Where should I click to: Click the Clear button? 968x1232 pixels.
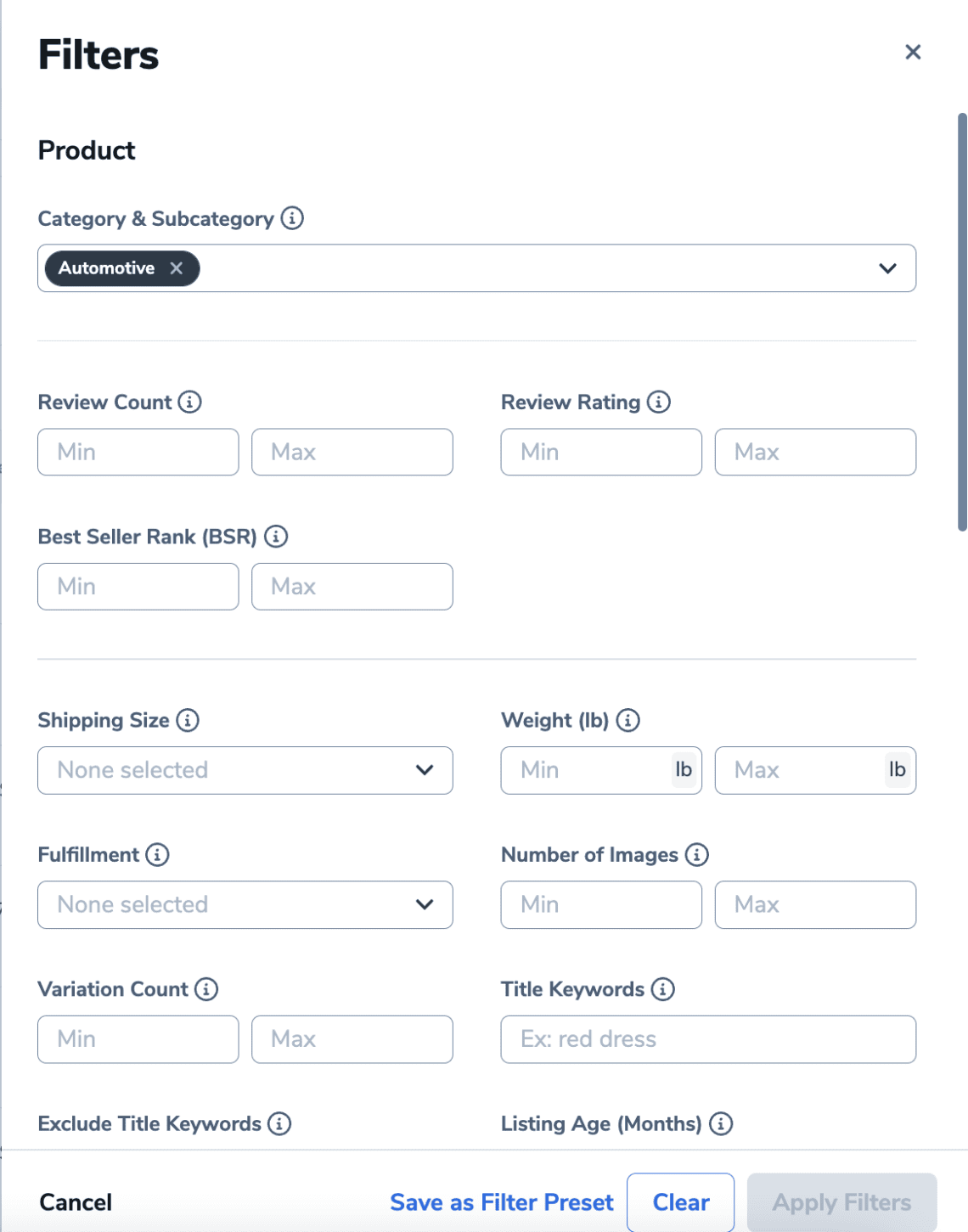click(680, 1202)
